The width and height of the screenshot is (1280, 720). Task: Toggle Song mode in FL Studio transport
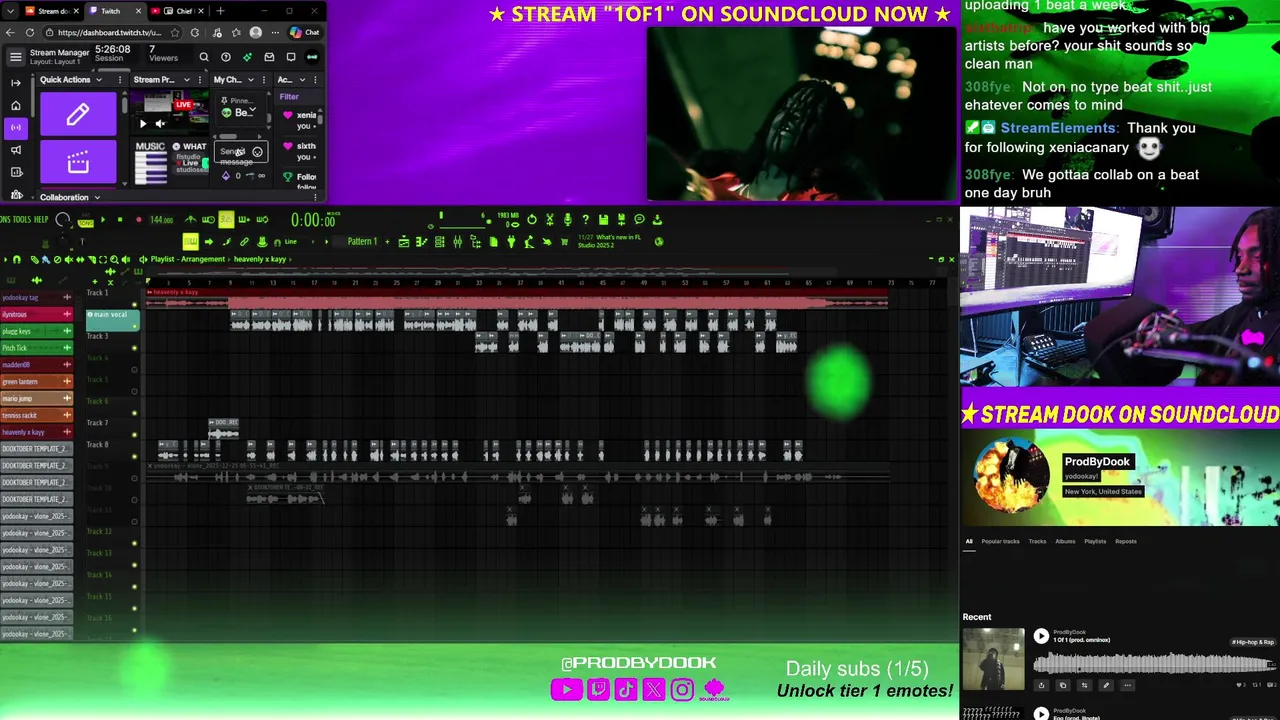(x=86, y=223)
